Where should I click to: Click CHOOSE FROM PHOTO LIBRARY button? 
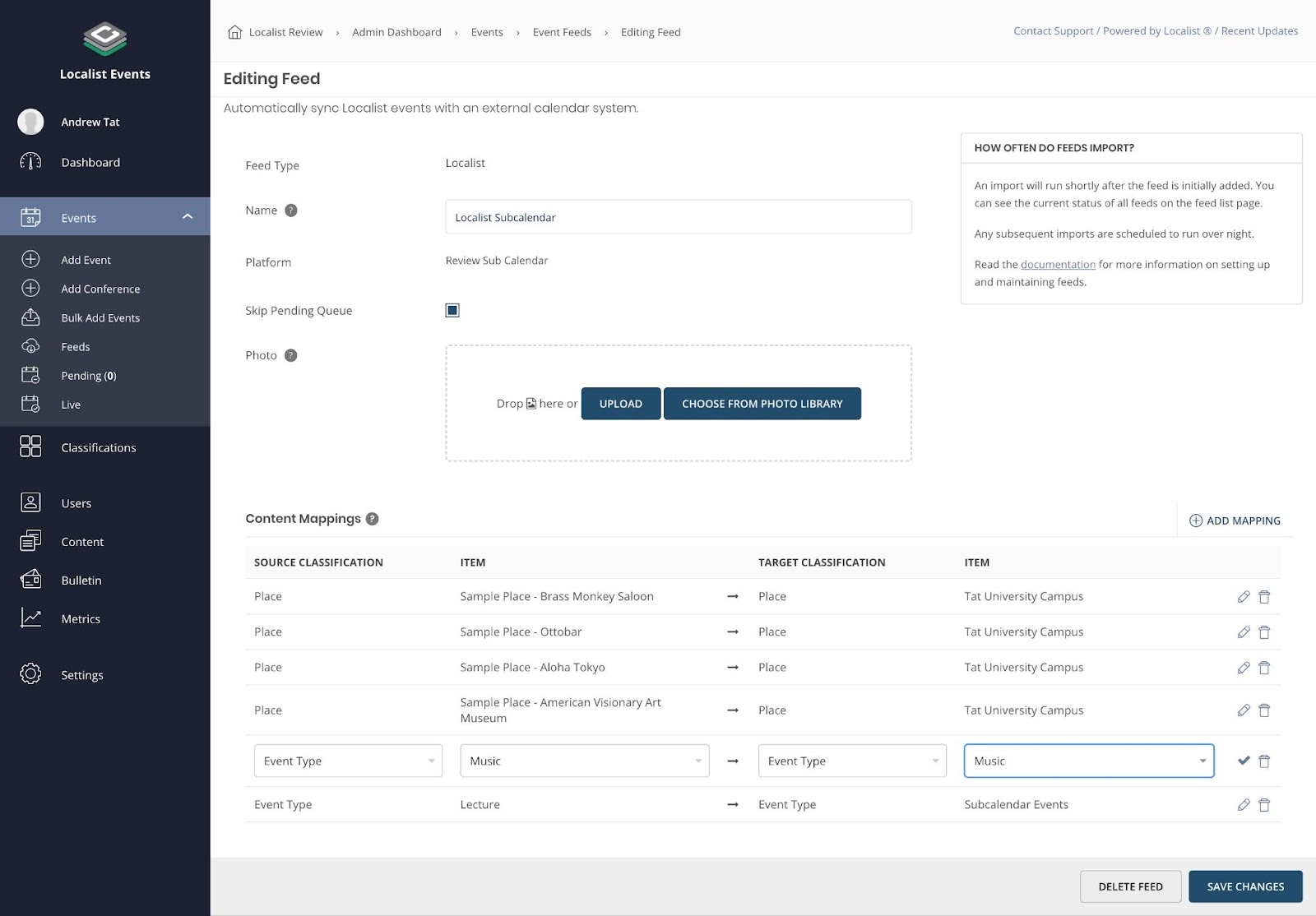[762, 404]
